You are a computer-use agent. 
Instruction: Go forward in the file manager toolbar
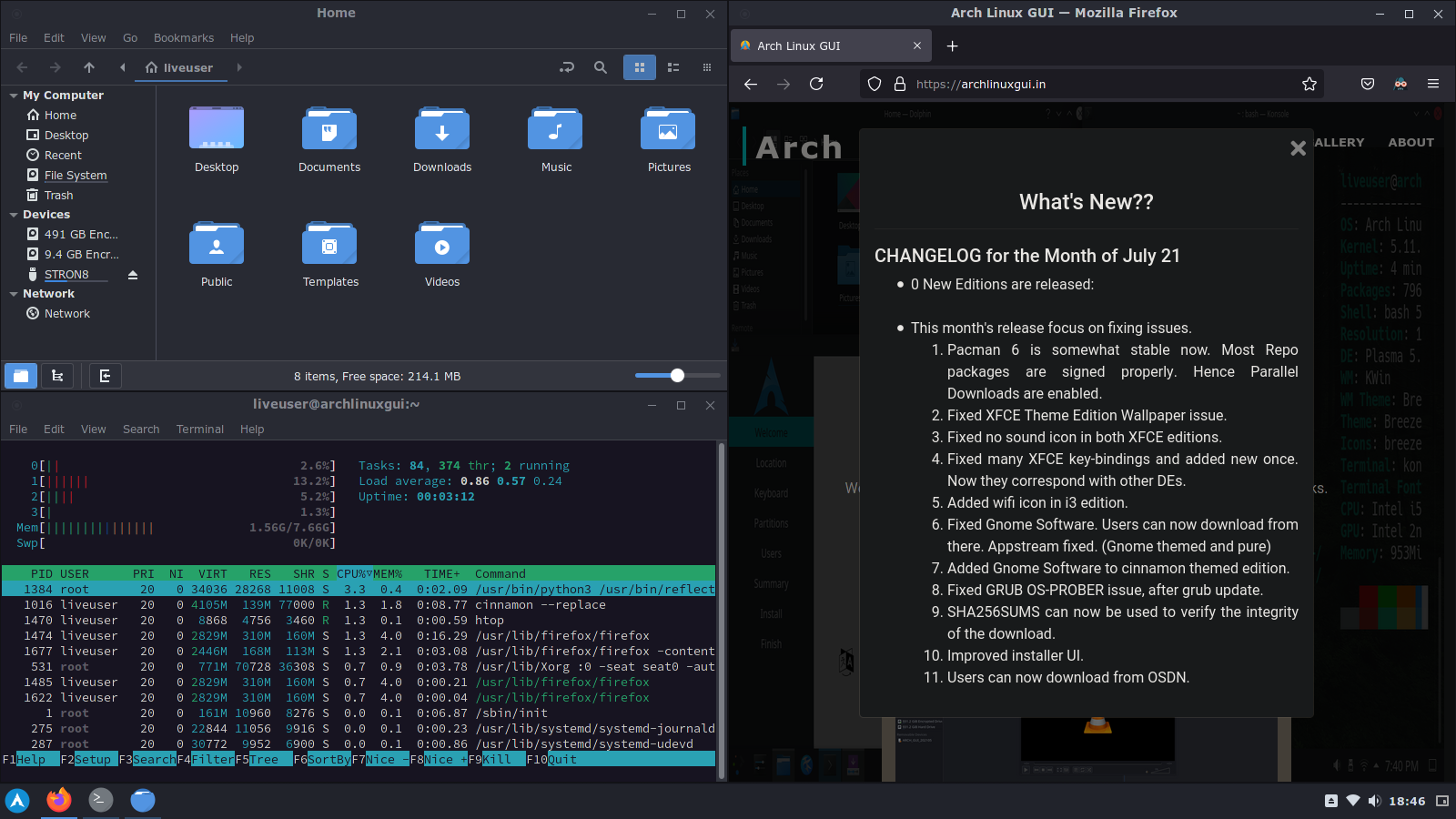point(56,67)
